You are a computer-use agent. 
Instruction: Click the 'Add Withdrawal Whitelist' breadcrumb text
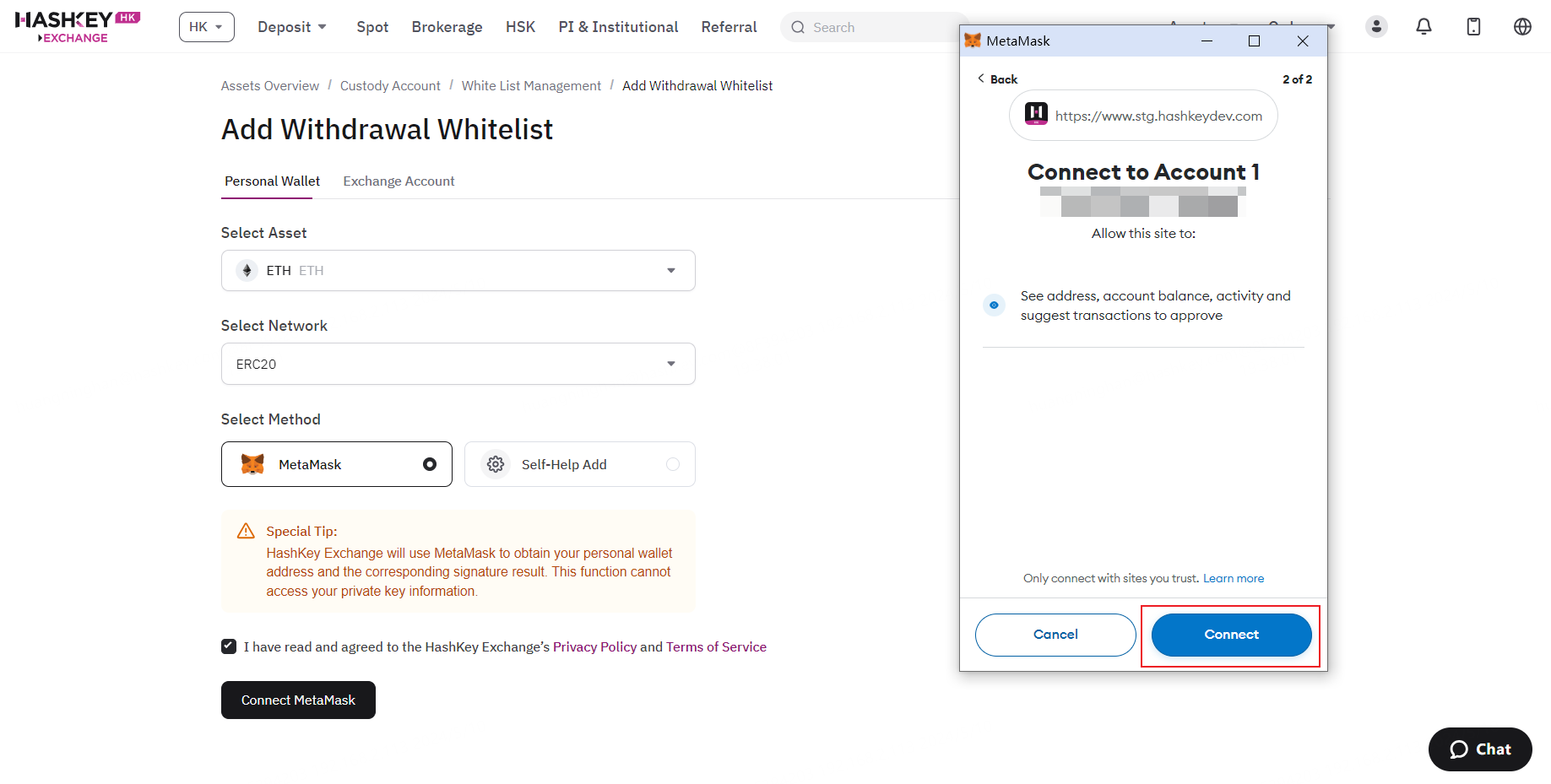(x=697, y=85)
